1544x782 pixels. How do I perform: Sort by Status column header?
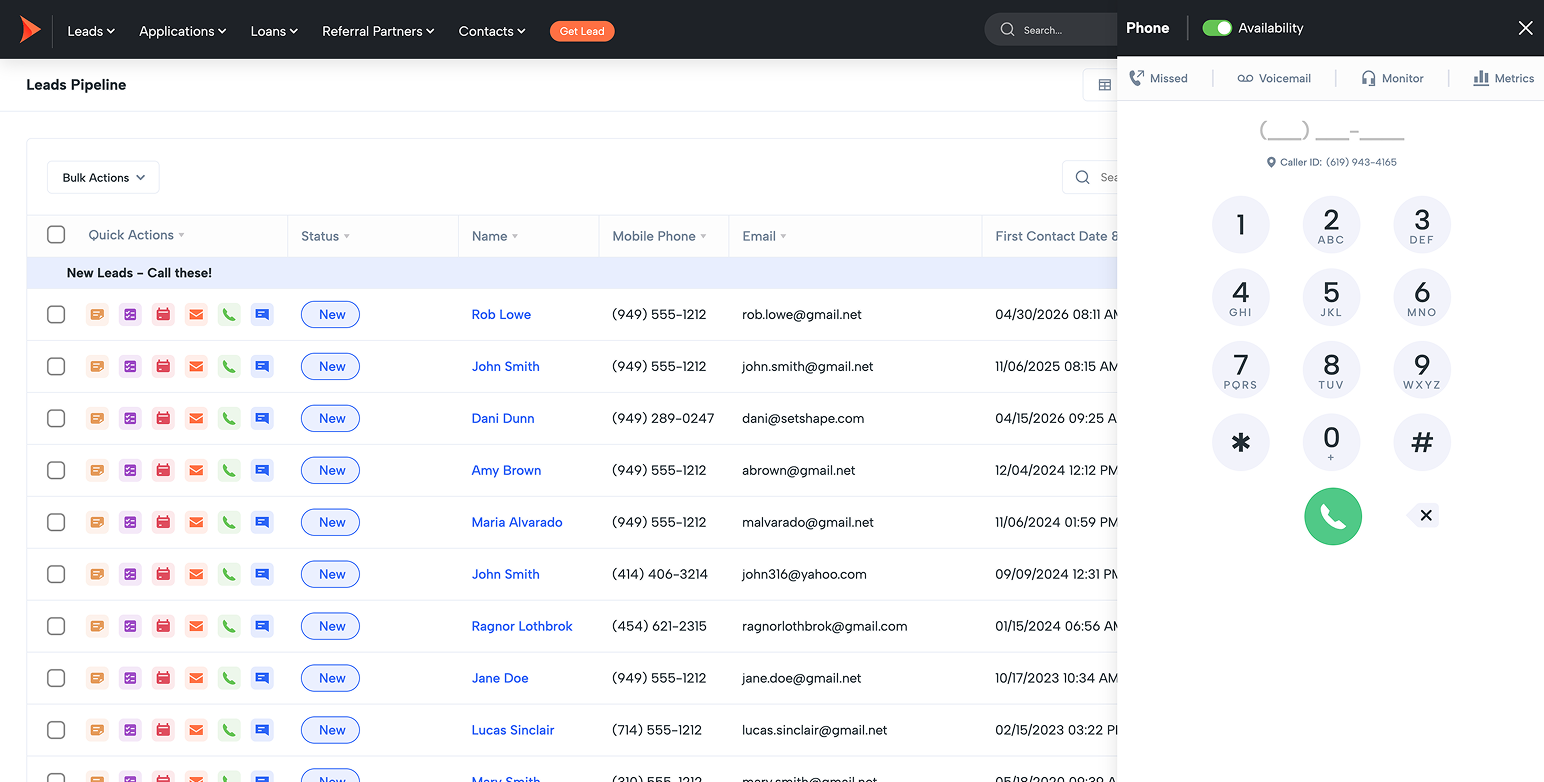pos(325,236)
